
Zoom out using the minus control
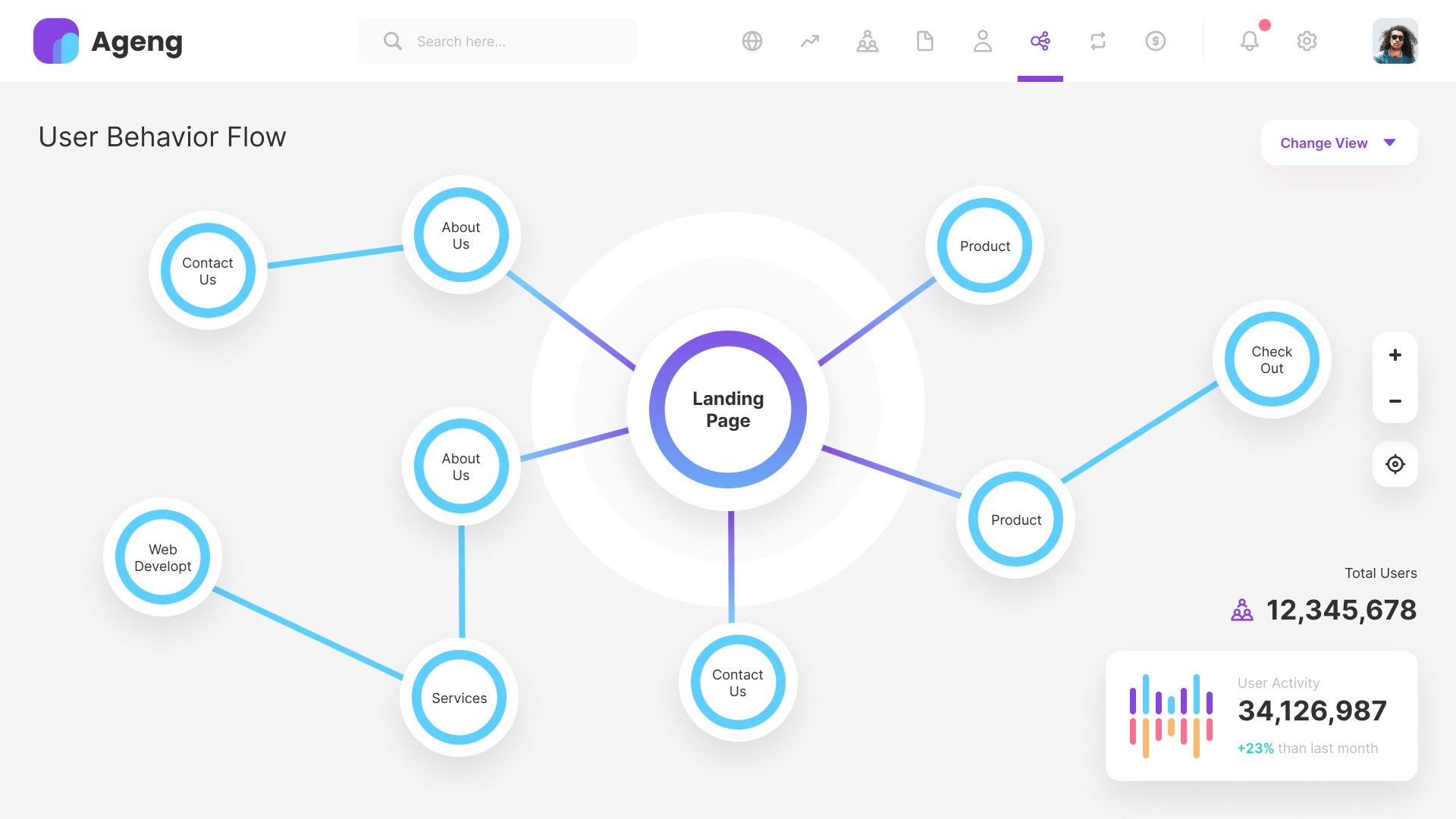tap(1395, 401)
